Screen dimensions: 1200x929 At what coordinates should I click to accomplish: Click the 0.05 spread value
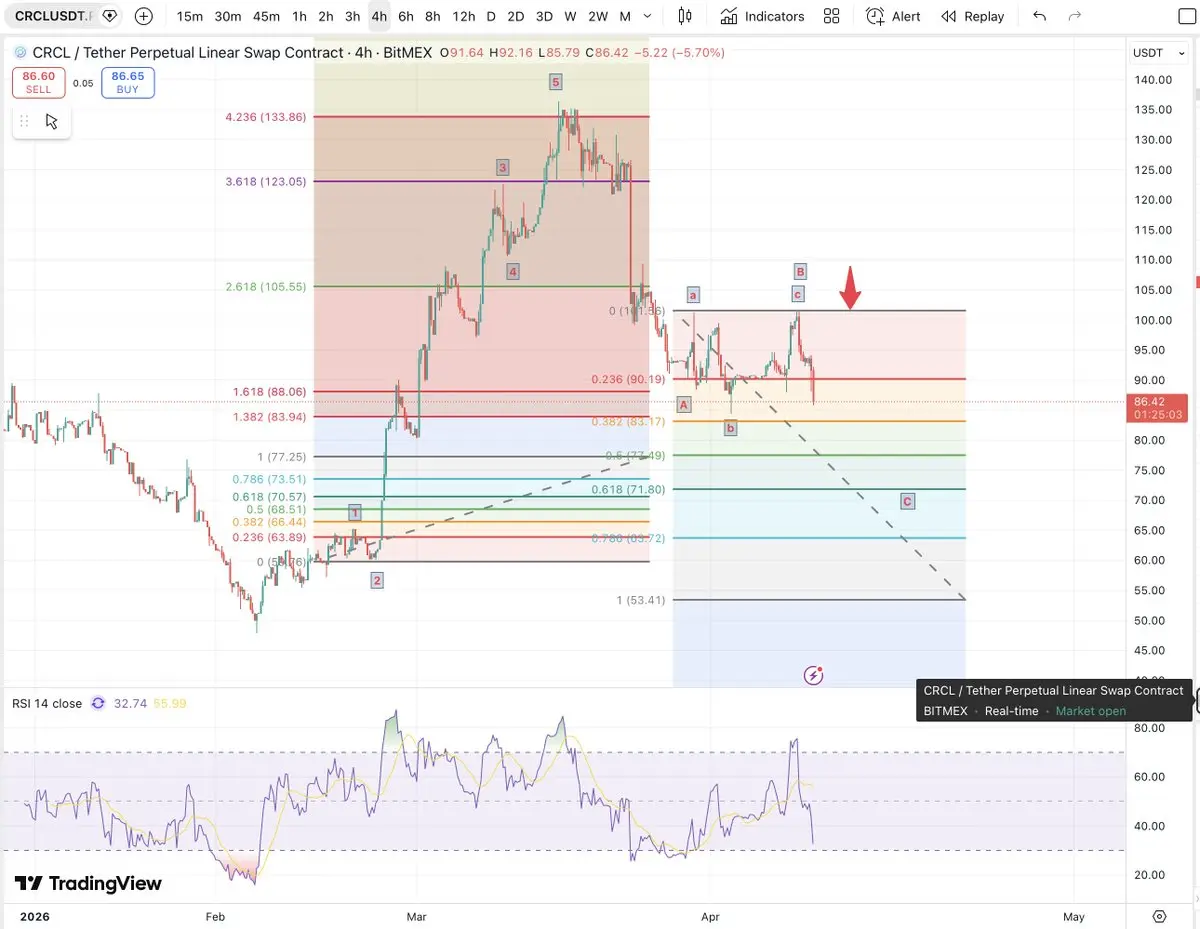[x=83, y=83]
